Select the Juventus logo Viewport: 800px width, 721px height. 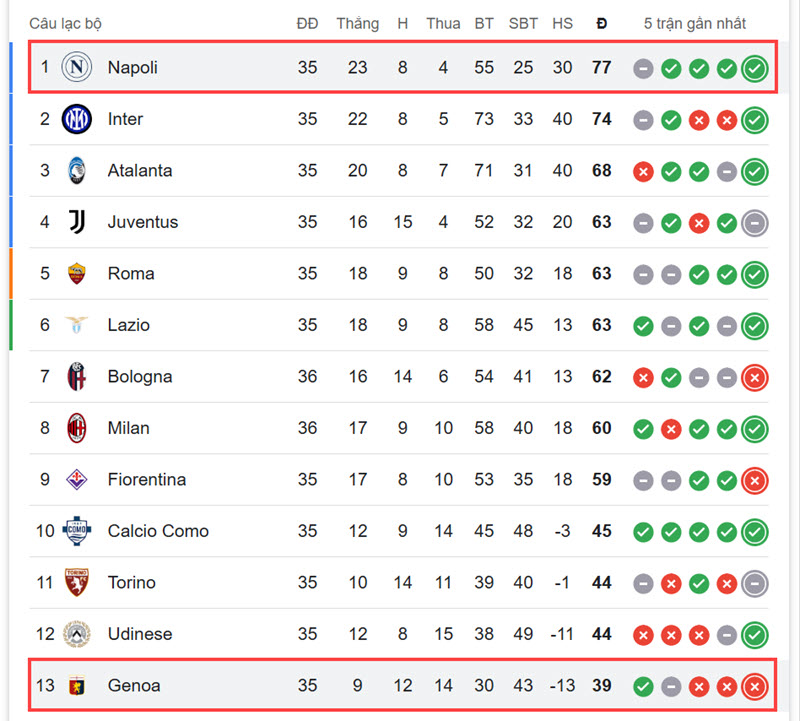pyautogui.click(x=77, y=222)
